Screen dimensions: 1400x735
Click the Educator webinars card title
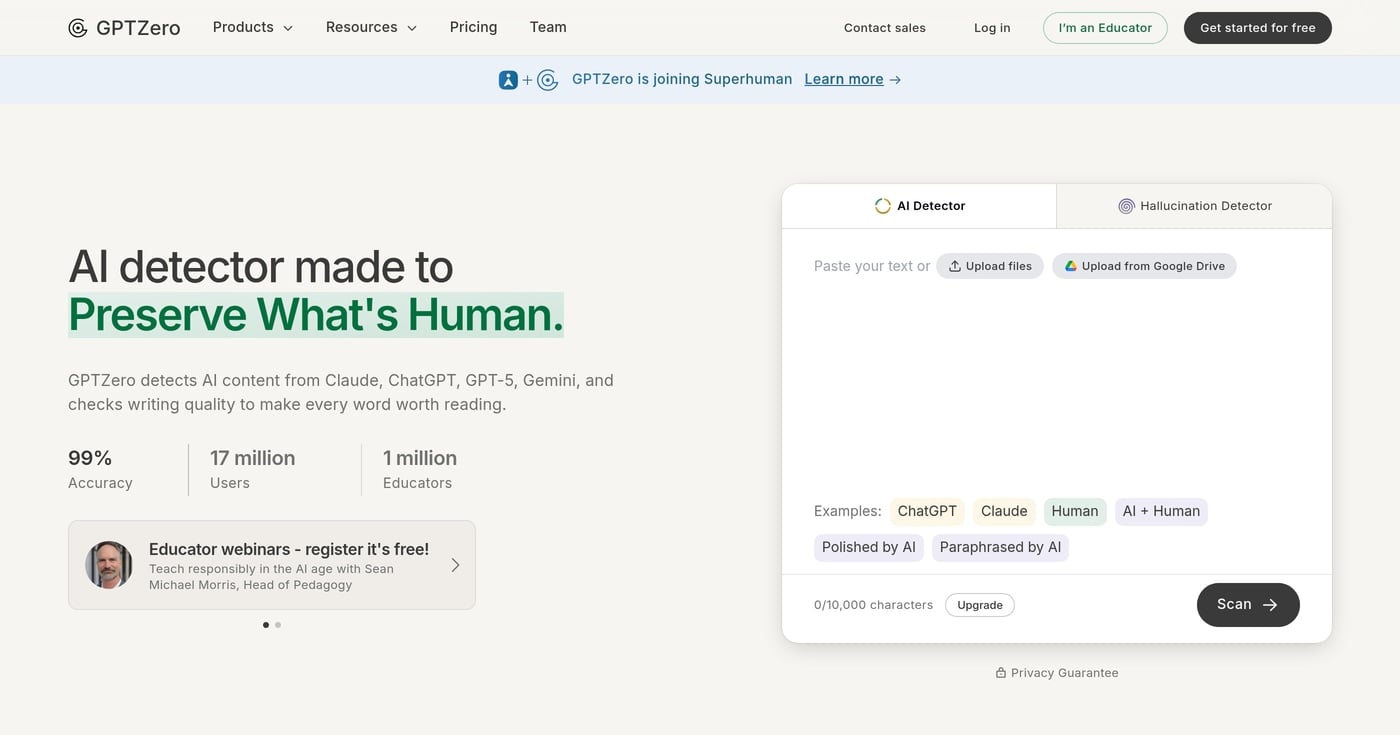click(x=289, y=549)
